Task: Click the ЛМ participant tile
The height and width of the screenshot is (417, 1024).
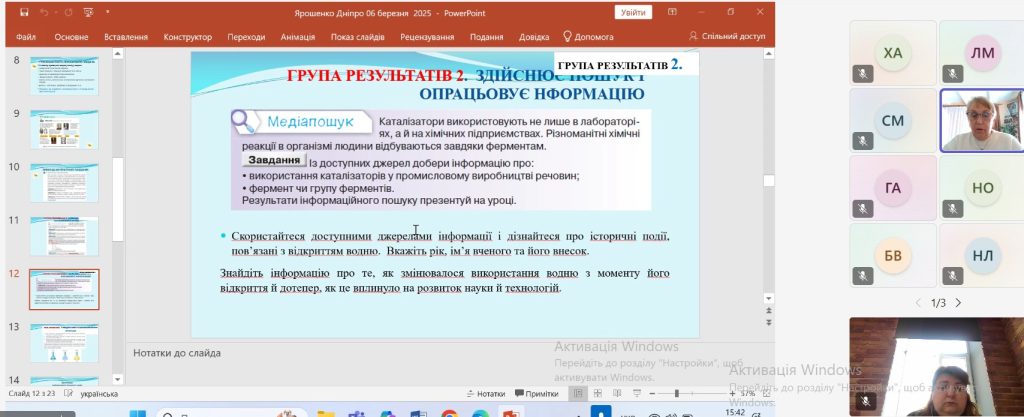Action: (x=982, y=53)
